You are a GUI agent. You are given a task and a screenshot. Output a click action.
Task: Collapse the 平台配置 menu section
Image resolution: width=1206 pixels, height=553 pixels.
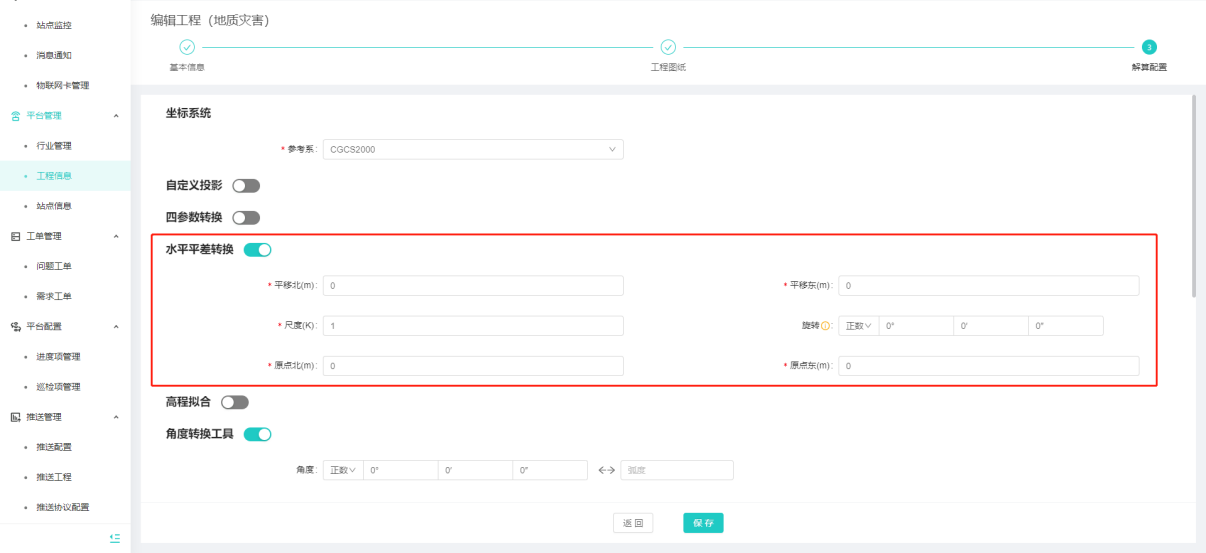(x=116, y=326)
